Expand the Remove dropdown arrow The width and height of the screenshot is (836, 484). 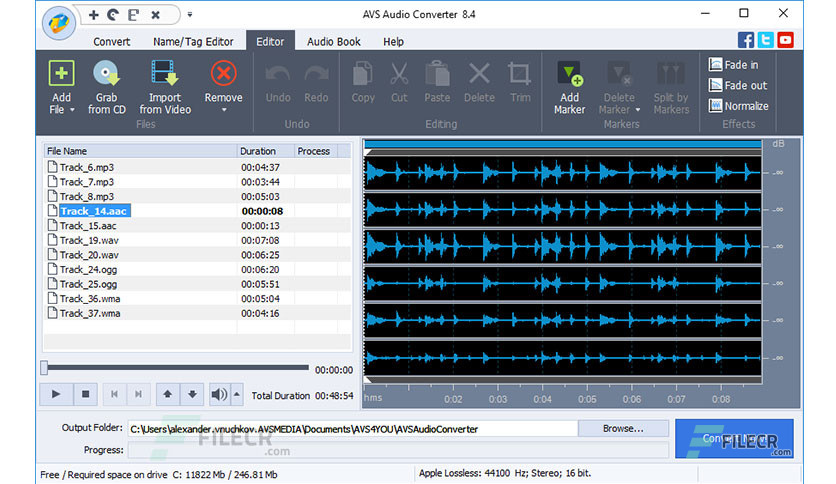pyautogui.click(x=224, y=110)
